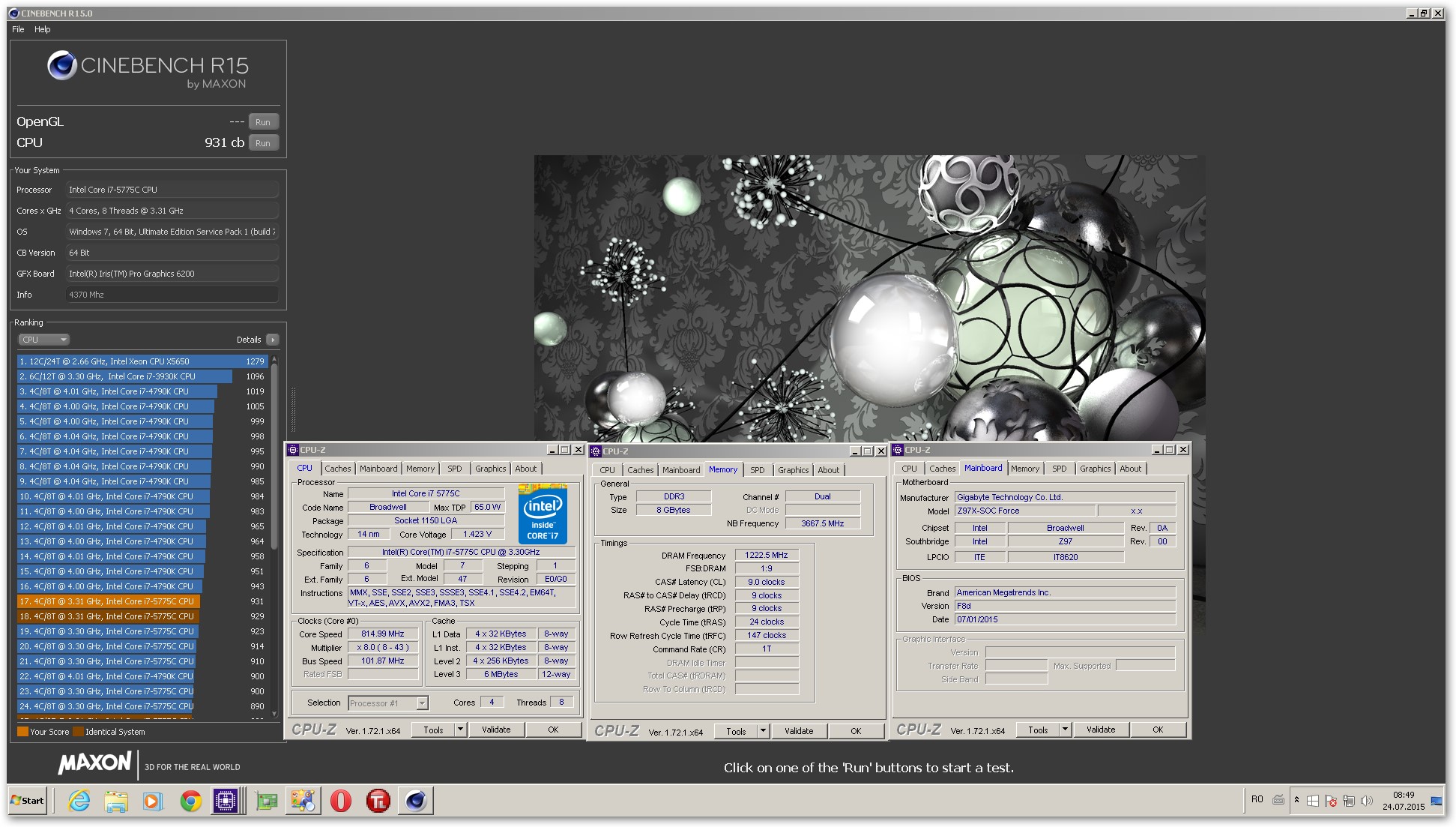Switch to Cinebench taskbar icon
This screenshot has height=827, width=1456.
tap(416, 801)
